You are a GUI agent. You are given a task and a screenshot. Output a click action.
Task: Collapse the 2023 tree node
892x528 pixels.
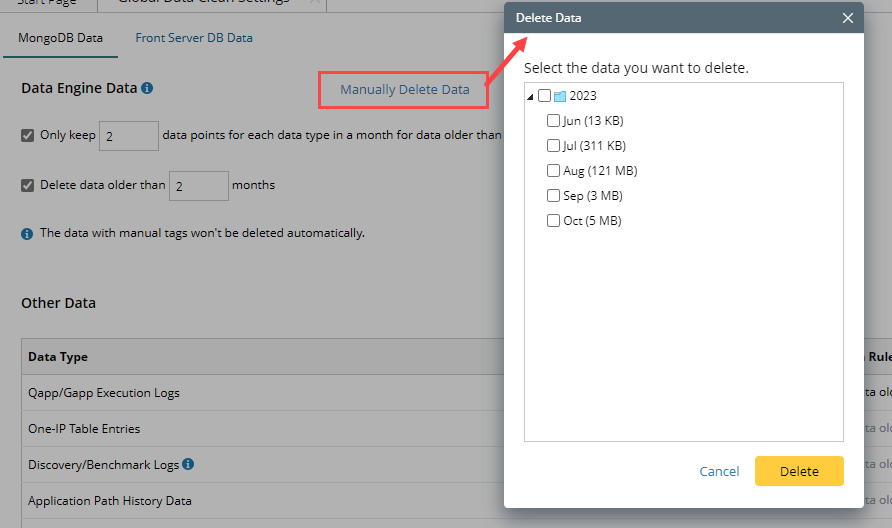530,96
